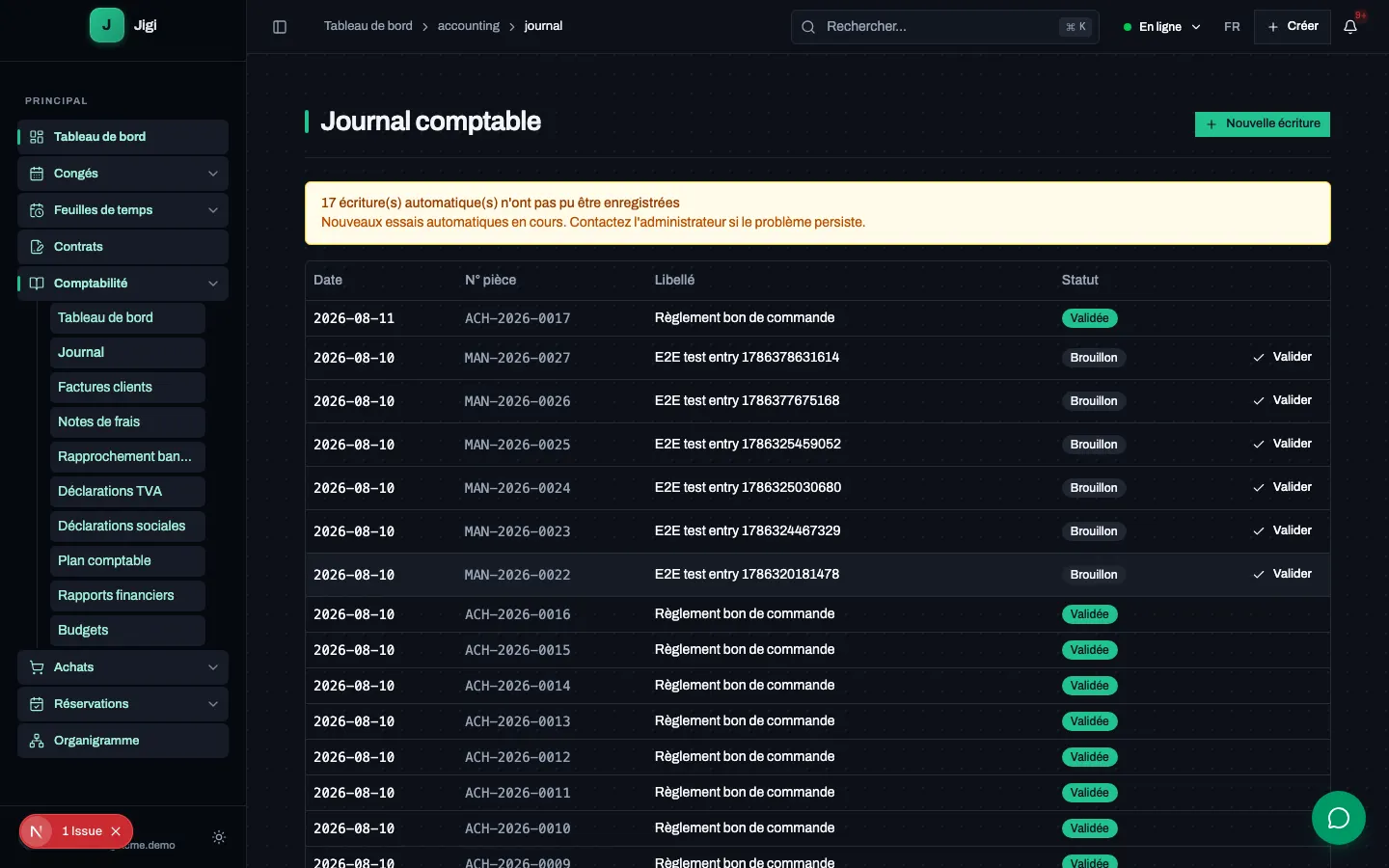Viewport: 1389px width, 868px height.
Task: Open Factures clients submenu item
Action: (127, 388)
